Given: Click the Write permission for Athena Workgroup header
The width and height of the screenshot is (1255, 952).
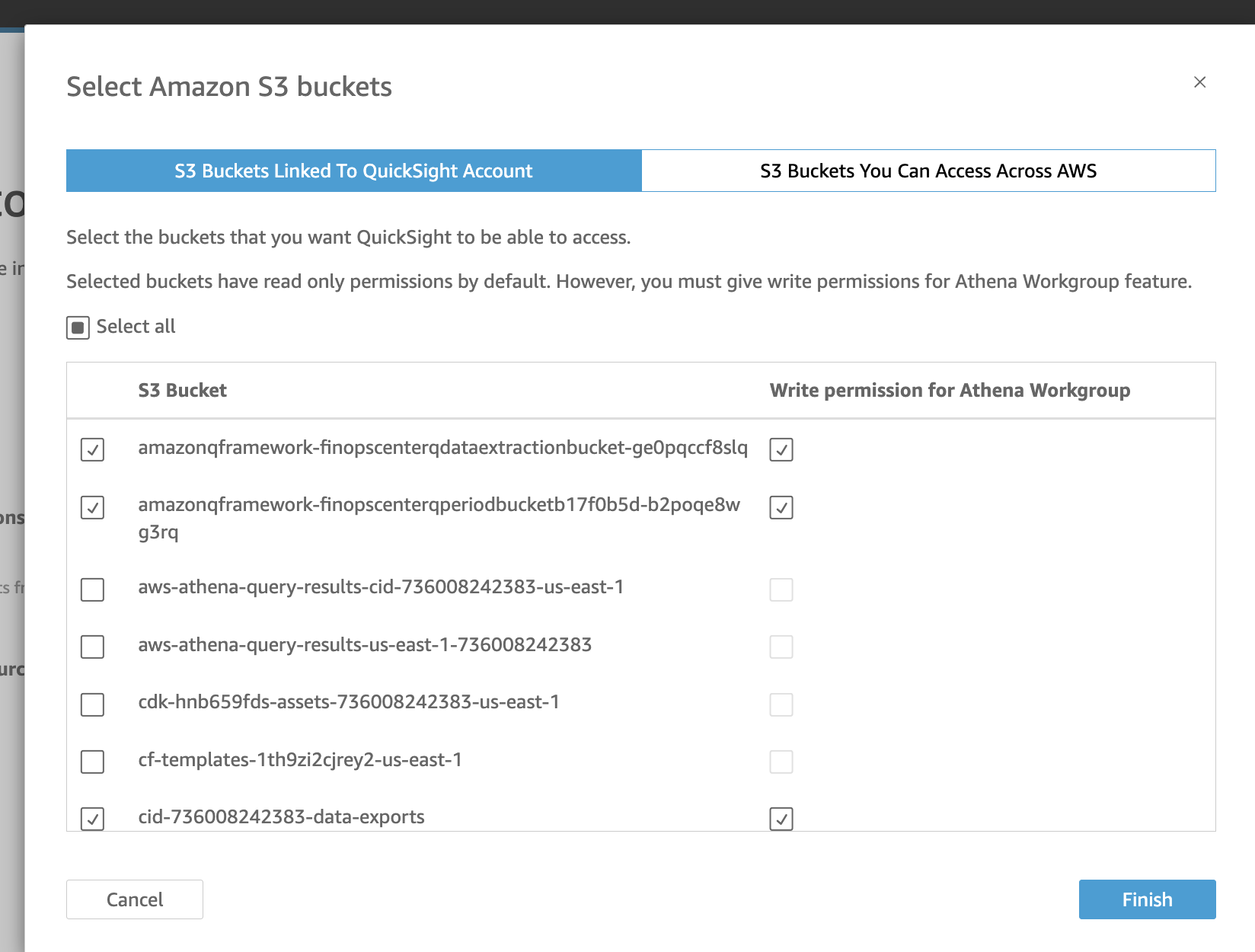Looking at the screenshot, I should (950, 391).
